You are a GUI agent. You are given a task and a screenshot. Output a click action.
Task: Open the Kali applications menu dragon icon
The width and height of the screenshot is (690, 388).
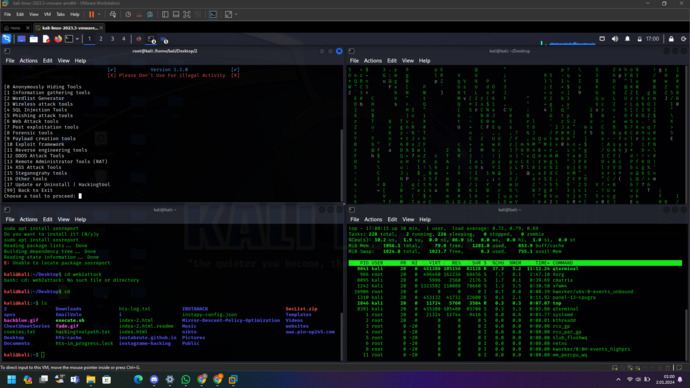6,39
